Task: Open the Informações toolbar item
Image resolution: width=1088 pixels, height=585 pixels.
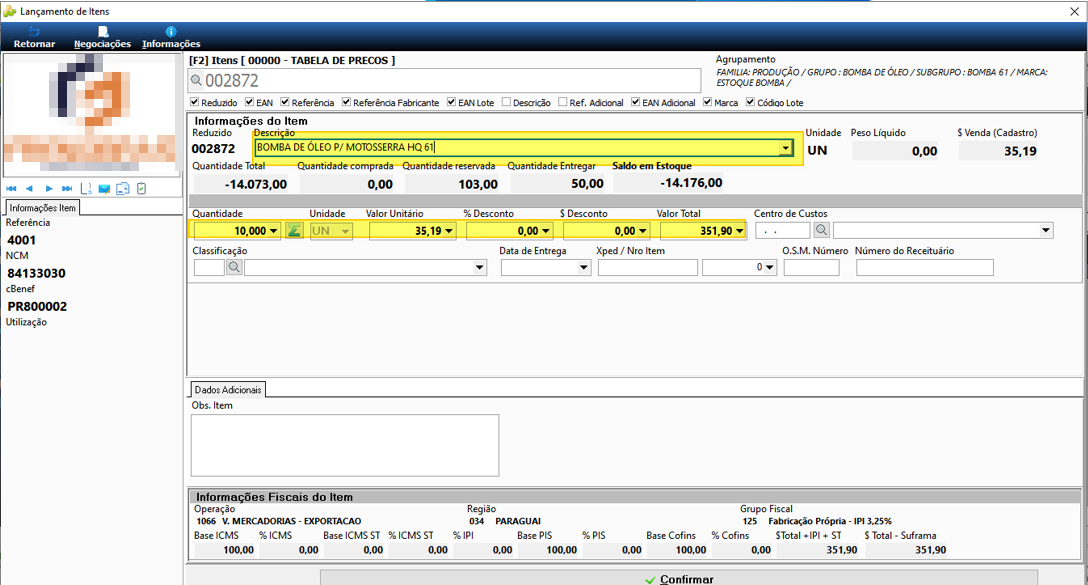Action: pos(171,37)
